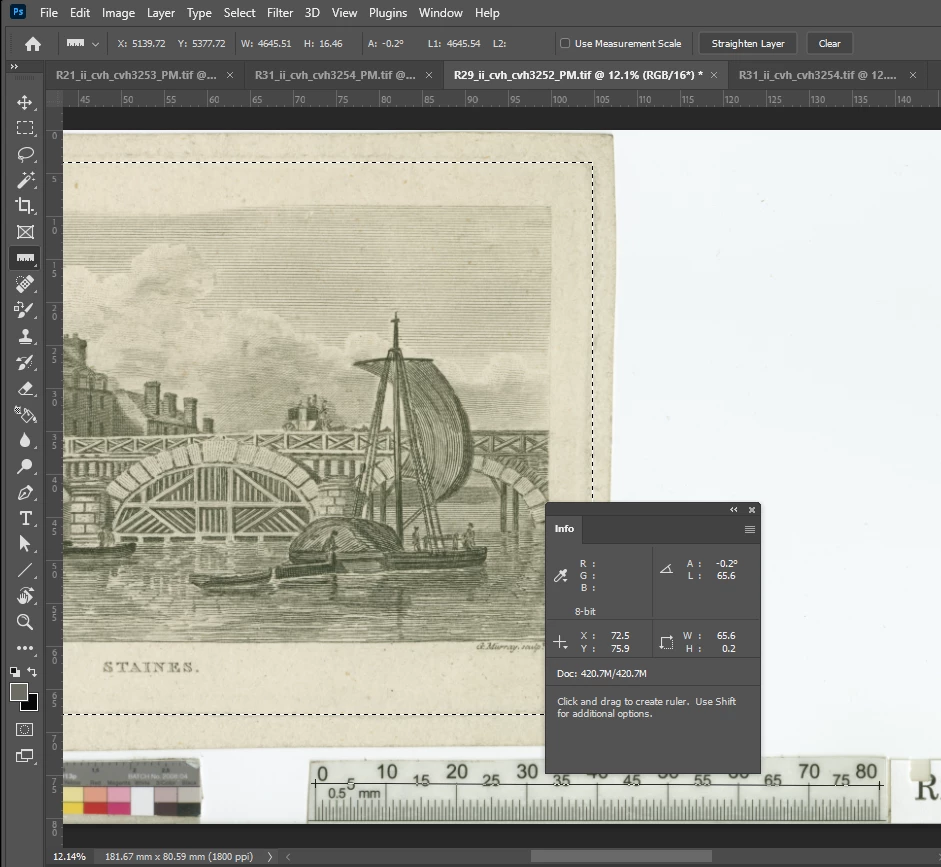Enable Use Measurement Scale checkbox
Image resolution: width=941 pixels, height=867 pixels.
point(565,43)
